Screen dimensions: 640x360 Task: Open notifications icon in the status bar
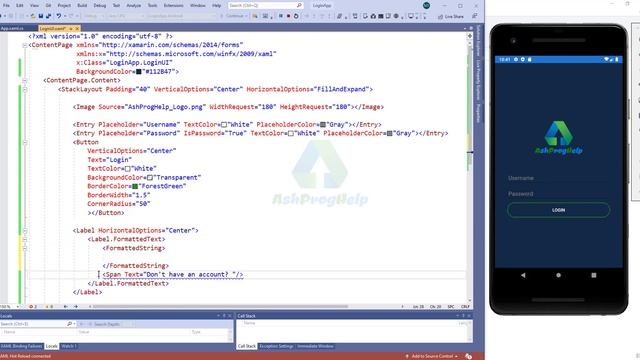pyautogui.click(x=469, y=356)
